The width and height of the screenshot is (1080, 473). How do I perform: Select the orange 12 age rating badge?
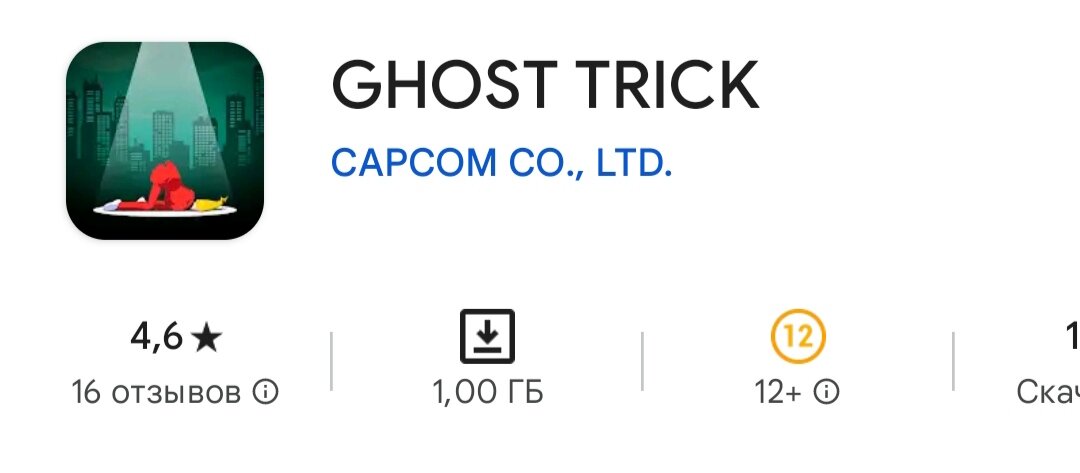(798, 337)
